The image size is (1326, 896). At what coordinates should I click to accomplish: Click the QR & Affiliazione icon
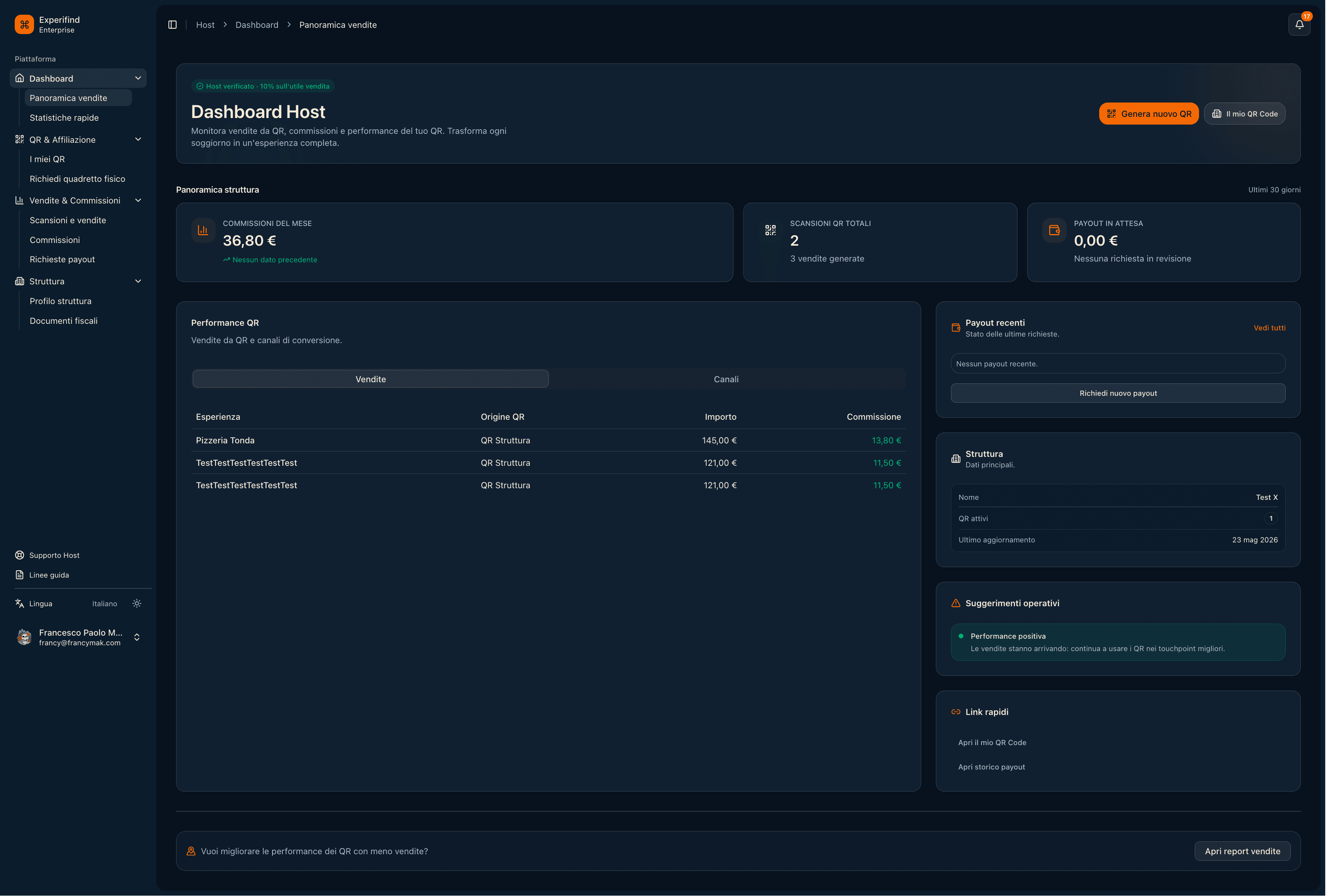[19, 139]
